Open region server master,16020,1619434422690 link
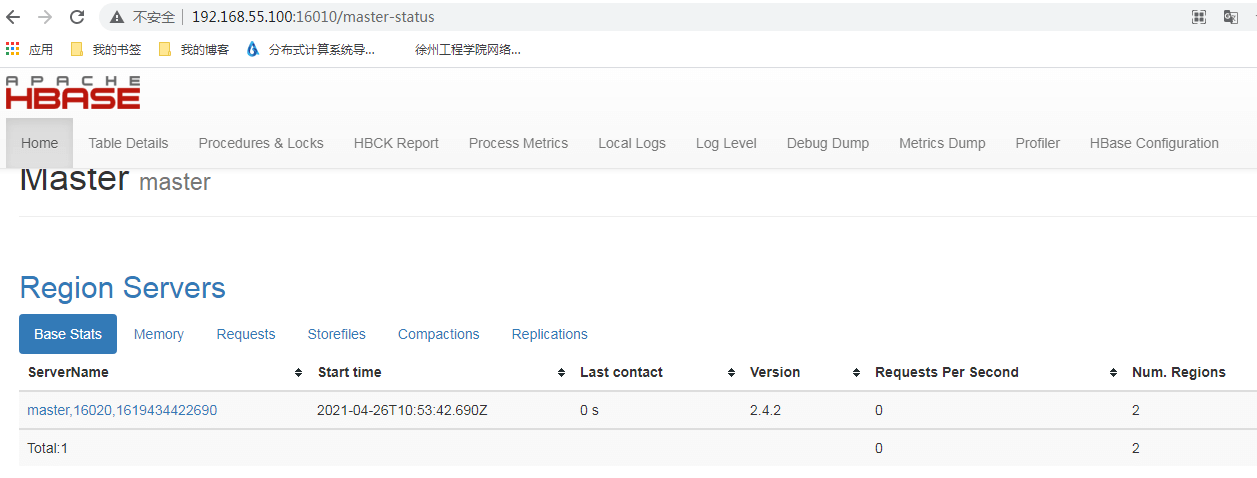1257x478 pixels. (122, 410)
